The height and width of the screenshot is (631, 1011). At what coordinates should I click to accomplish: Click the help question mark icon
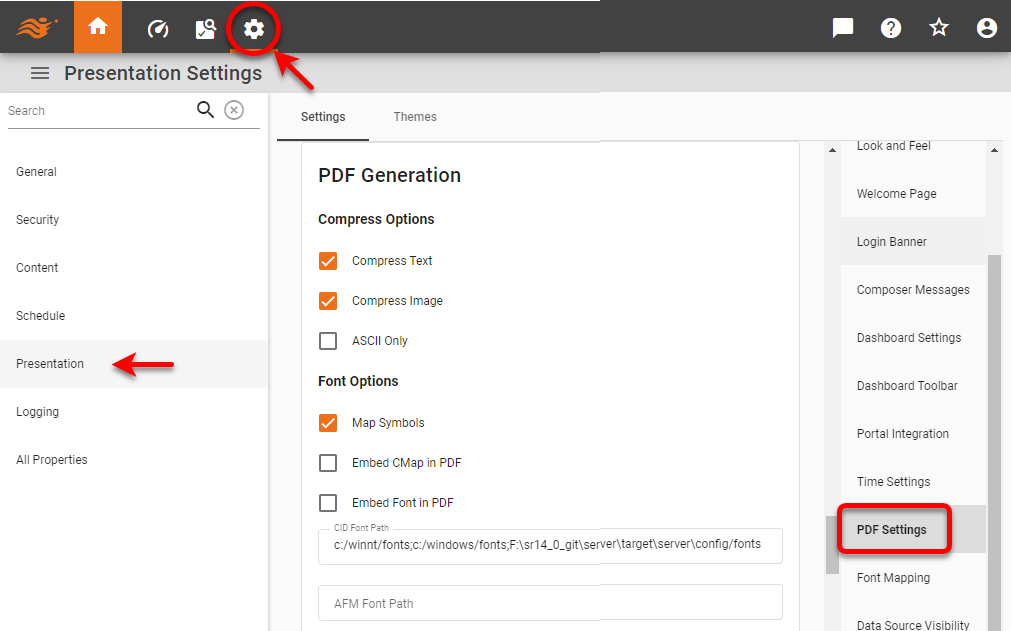[890, 27]
